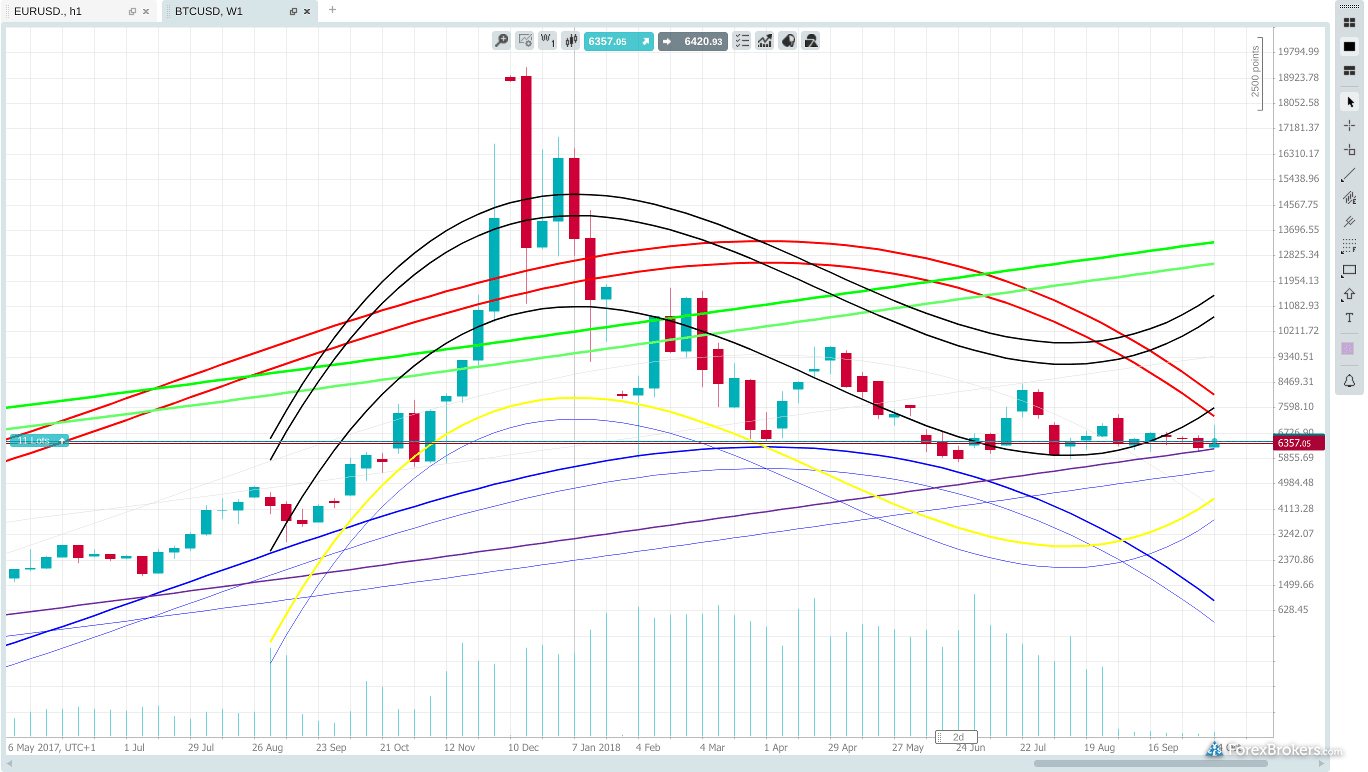Click the 628.45 price axis label
This screenshot has width=1368, height=772.
pyautogui.click(x=1293, y=610)
